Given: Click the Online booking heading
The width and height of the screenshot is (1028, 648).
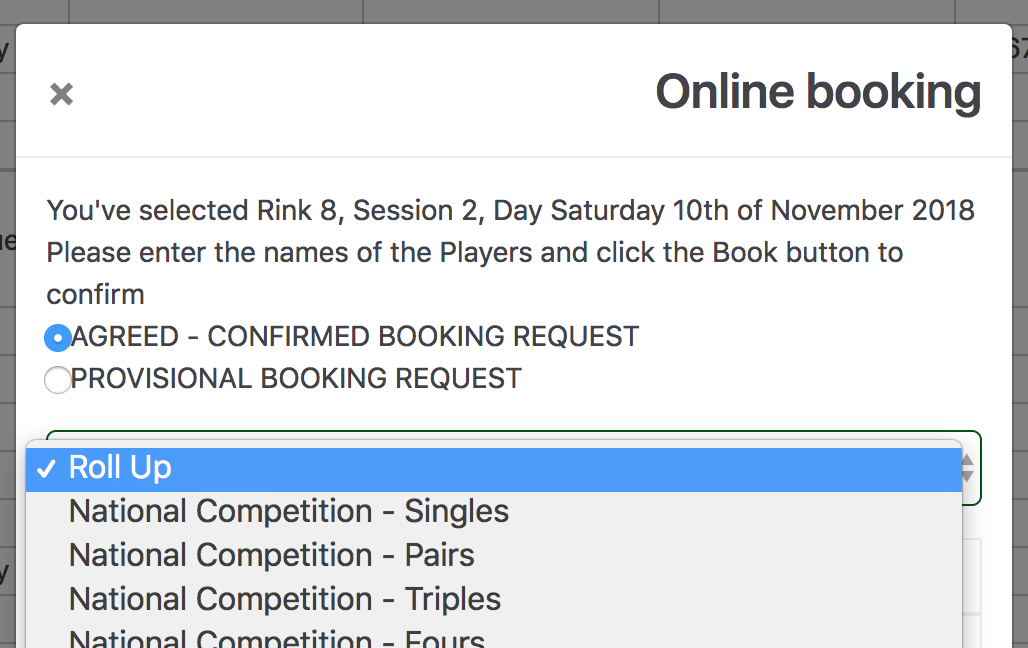Looking at the screenshot, I should coord(817,92).
